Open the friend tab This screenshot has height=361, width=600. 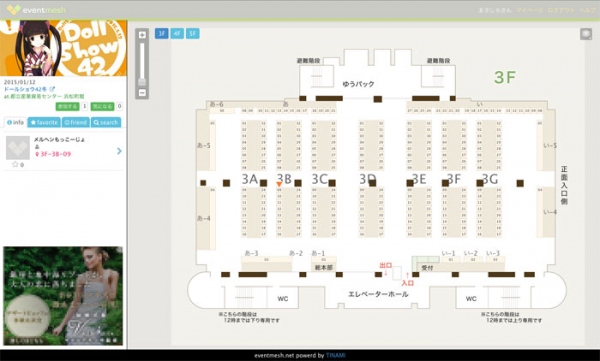(x=75, y=122)
